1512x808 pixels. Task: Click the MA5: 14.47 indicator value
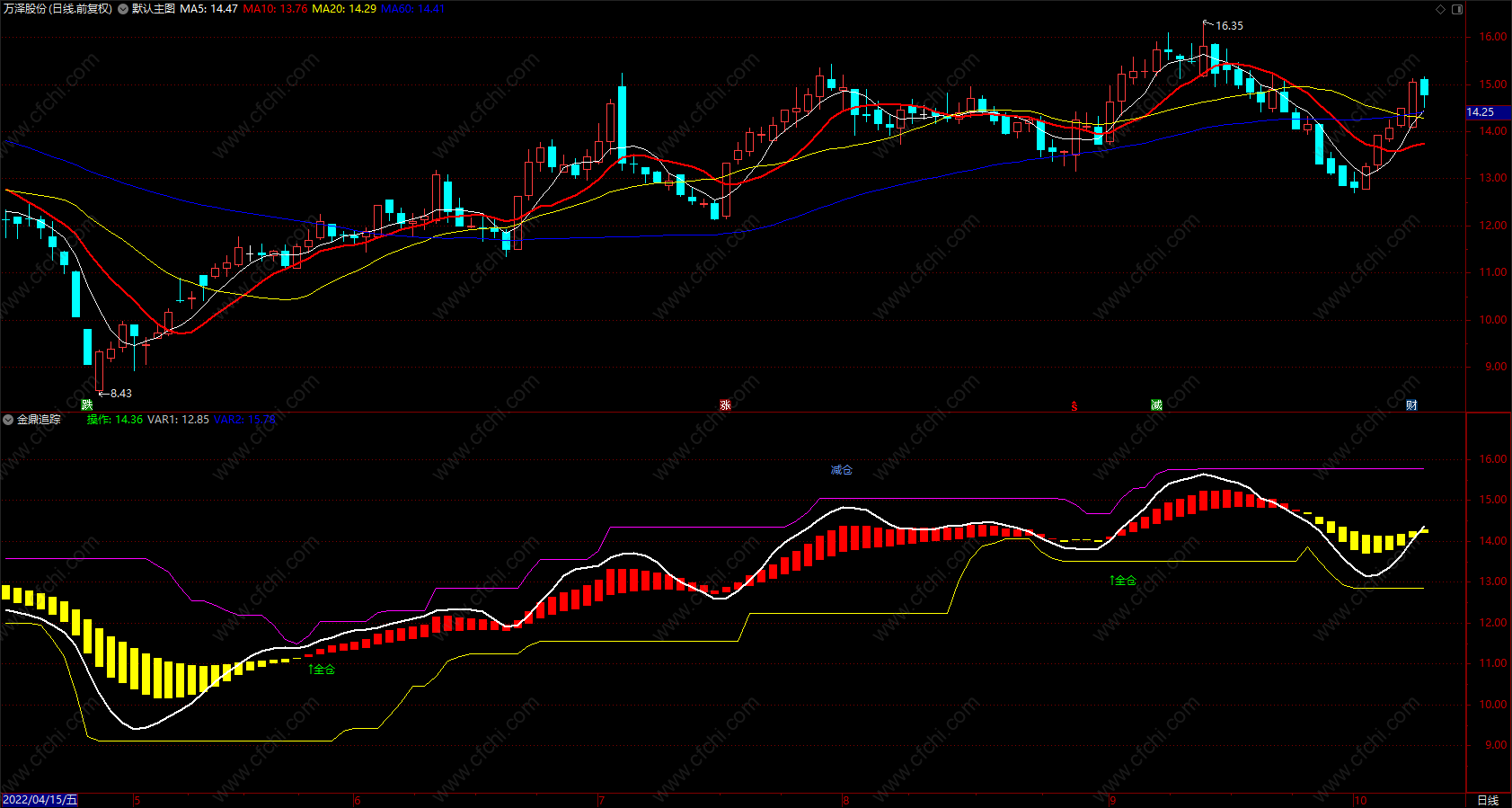point(208,9)
